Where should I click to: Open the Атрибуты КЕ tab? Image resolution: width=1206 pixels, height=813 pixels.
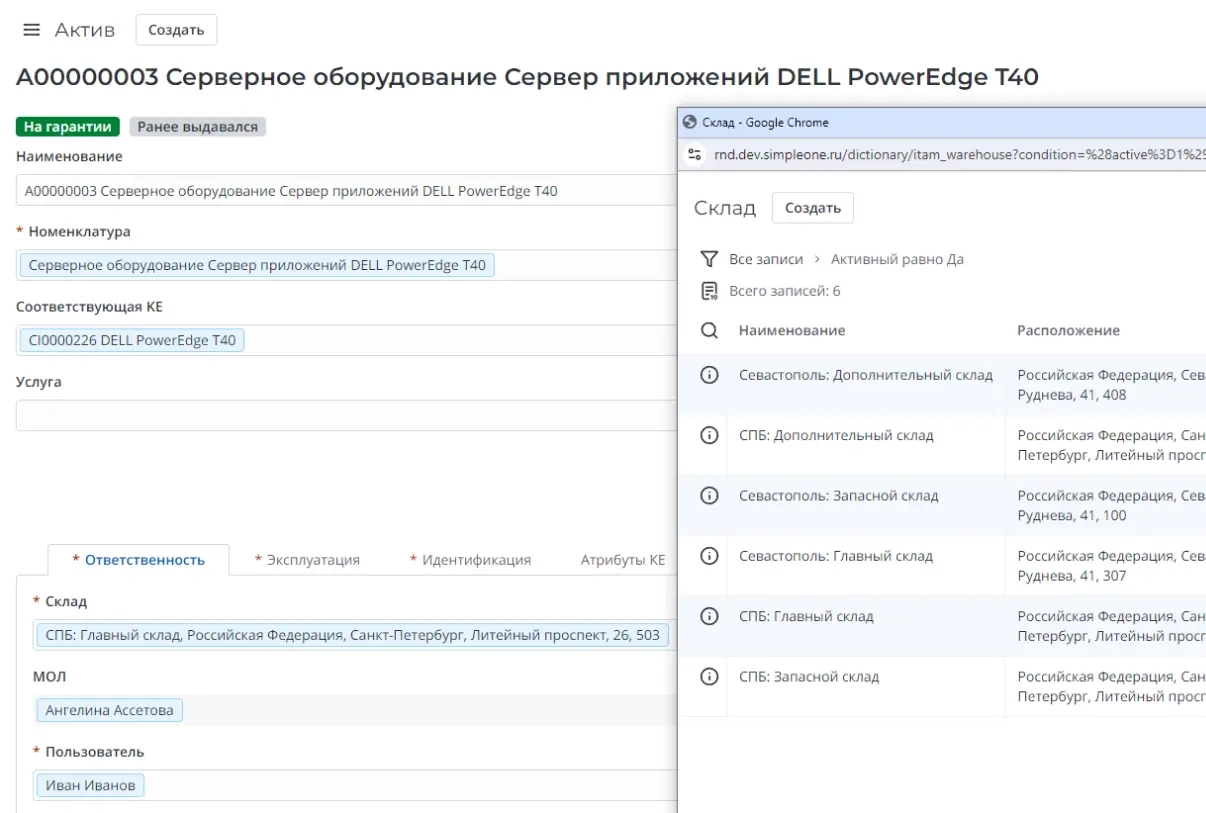click(623, 560)
